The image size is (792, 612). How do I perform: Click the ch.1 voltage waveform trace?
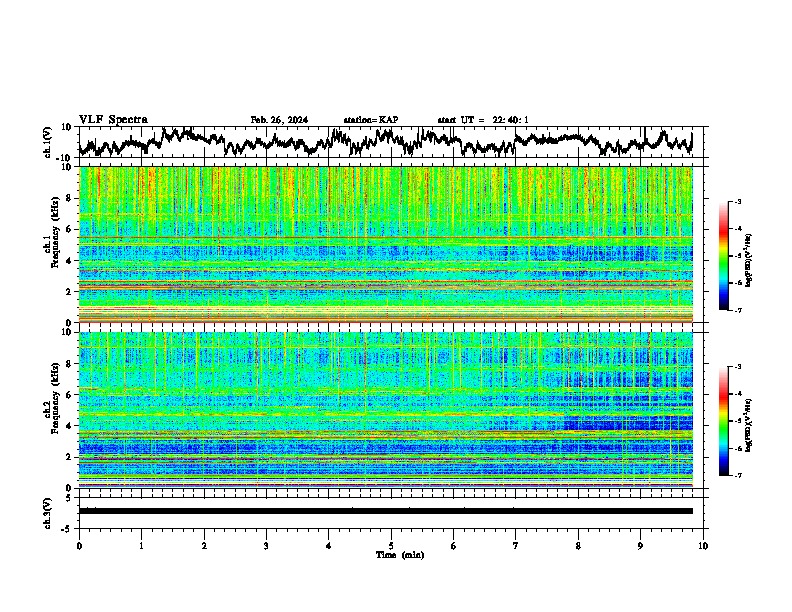[x=386, y=142]
